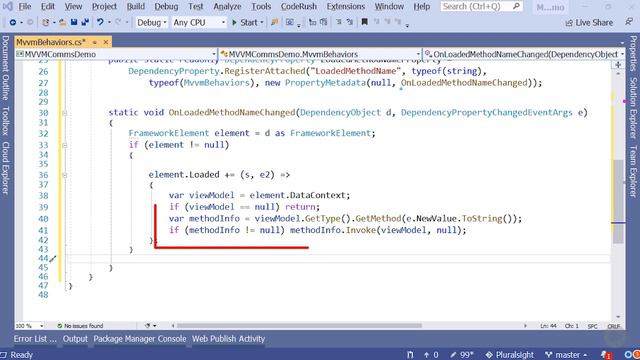Open the Toolbox side tab
Image resolution: width=640 pixels, height=360 pixels.
click(x=5, y=121)
